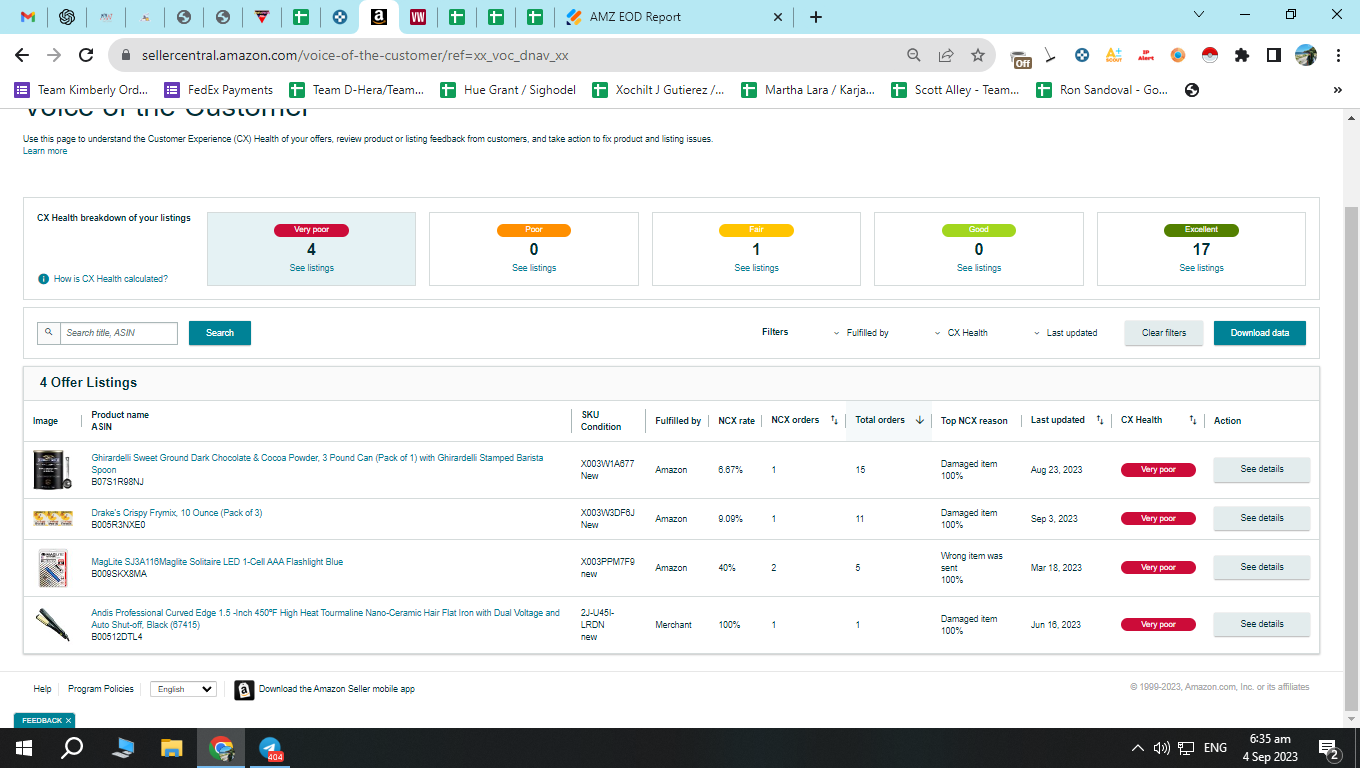Click Andis flat iron thumbnail
The height and width of the screenshot is (768, 1360).
(52, 624)
